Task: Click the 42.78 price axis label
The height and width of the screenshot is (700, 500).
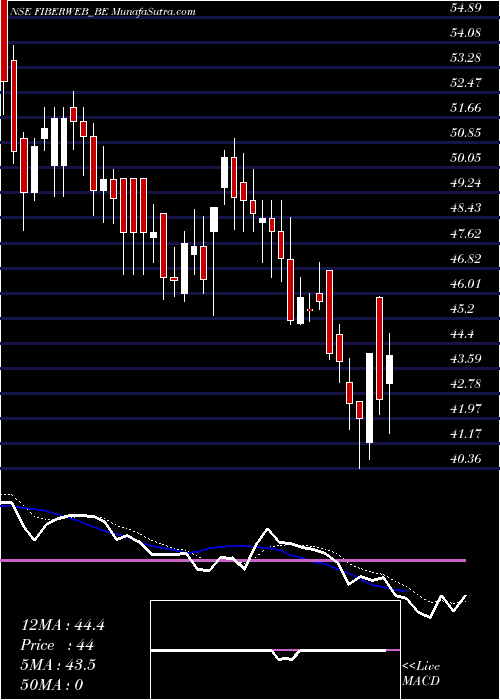Action: coord(466,383)
